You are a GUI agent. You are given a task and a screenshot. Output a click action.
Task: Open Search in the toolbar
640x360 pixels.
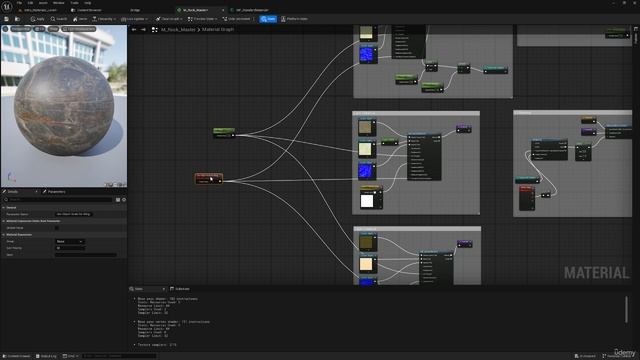click(59, 19)
